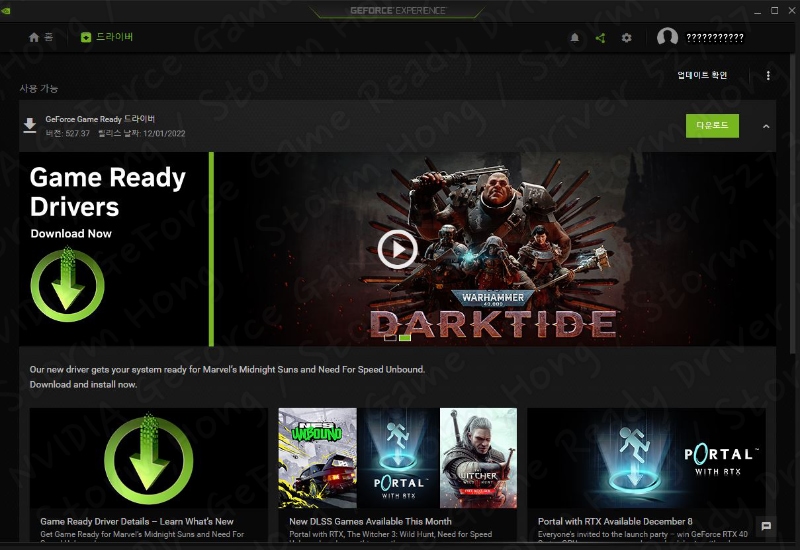Click the download arrow icon beside GeForce Game Ready

[30, 126]
